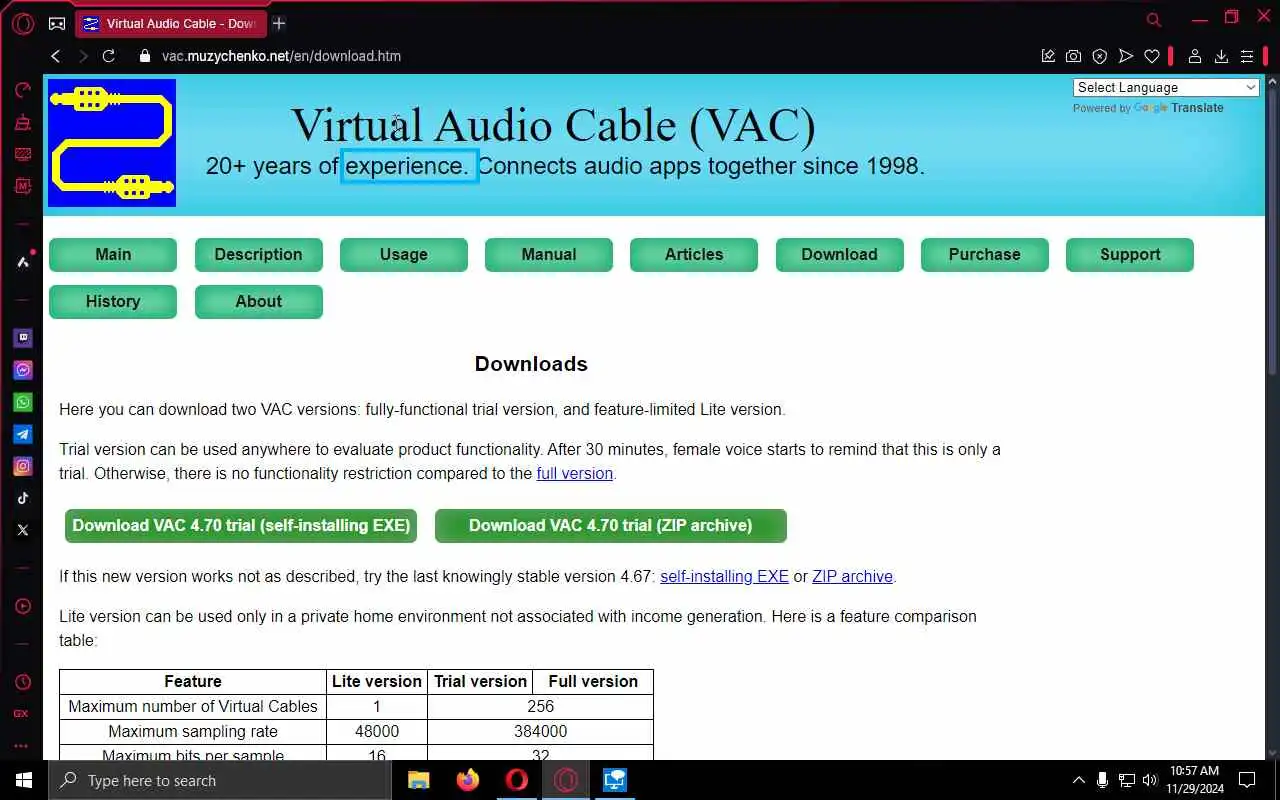Launch Firefox from the taskbar
This screenshot has width=1280, height=800.
(467, 780)
